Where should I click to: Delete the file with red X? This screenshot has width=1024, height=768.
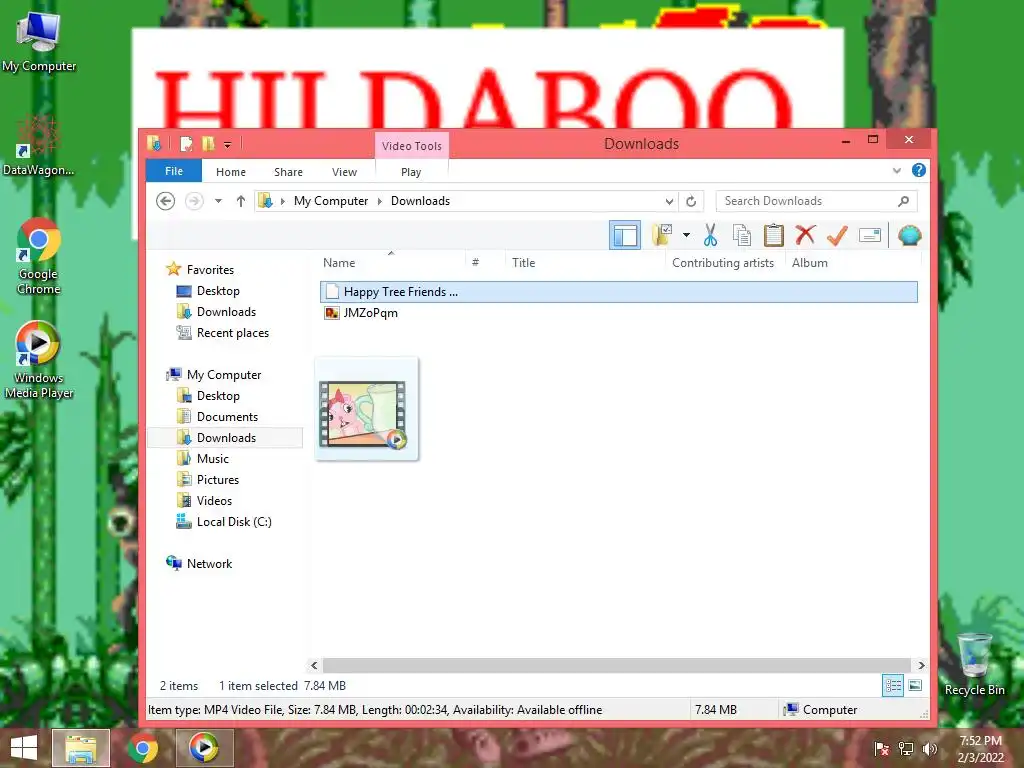[805, 235]
